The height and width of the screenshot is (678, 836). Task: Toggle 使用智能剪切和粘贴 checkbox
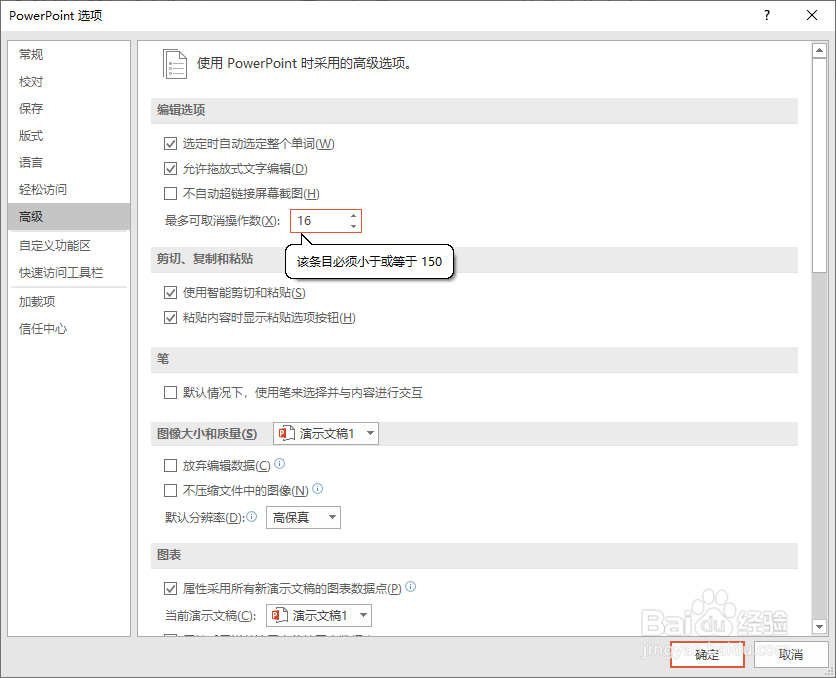click(x=170, y=292)
